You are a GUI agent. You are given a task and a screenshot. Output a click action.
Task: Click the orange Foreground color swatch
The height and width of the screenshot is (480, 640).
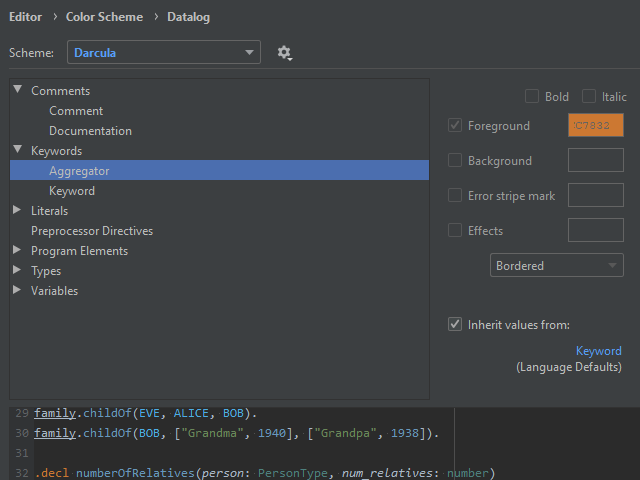point(596,125)
